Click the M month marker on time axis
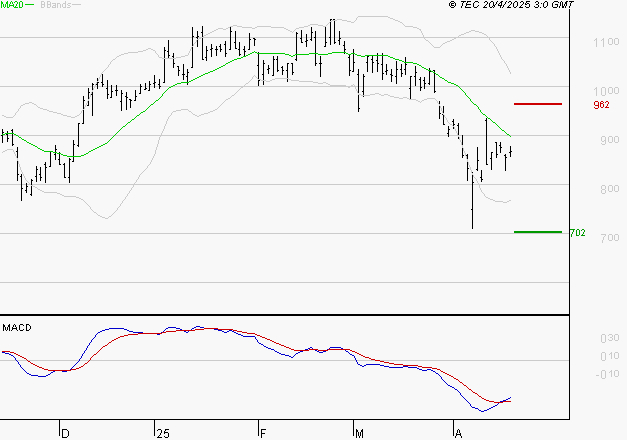 pos(359,433)
